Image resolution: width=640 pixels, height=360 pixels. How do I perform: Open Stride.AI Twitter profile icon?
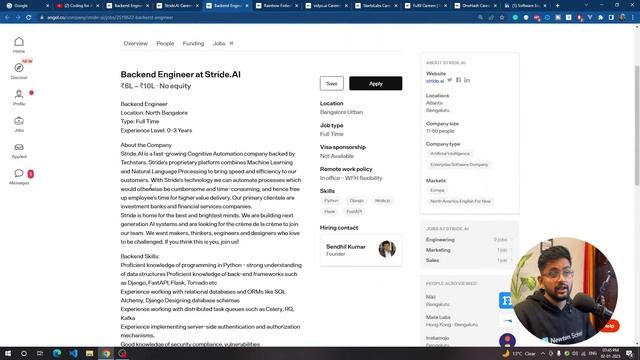pyautogui.click(x=449, y=80)
